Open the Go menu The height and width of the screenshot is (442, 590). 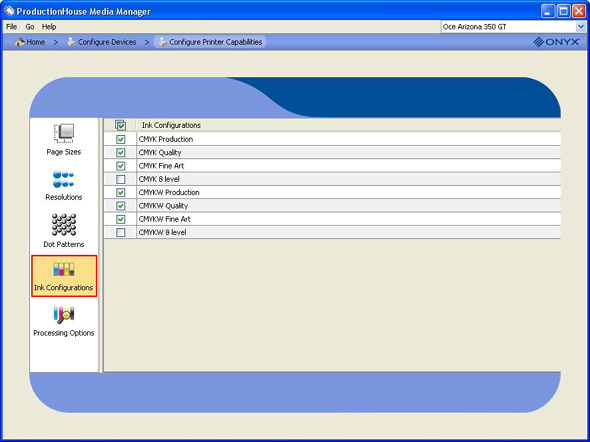coord(30,27)
